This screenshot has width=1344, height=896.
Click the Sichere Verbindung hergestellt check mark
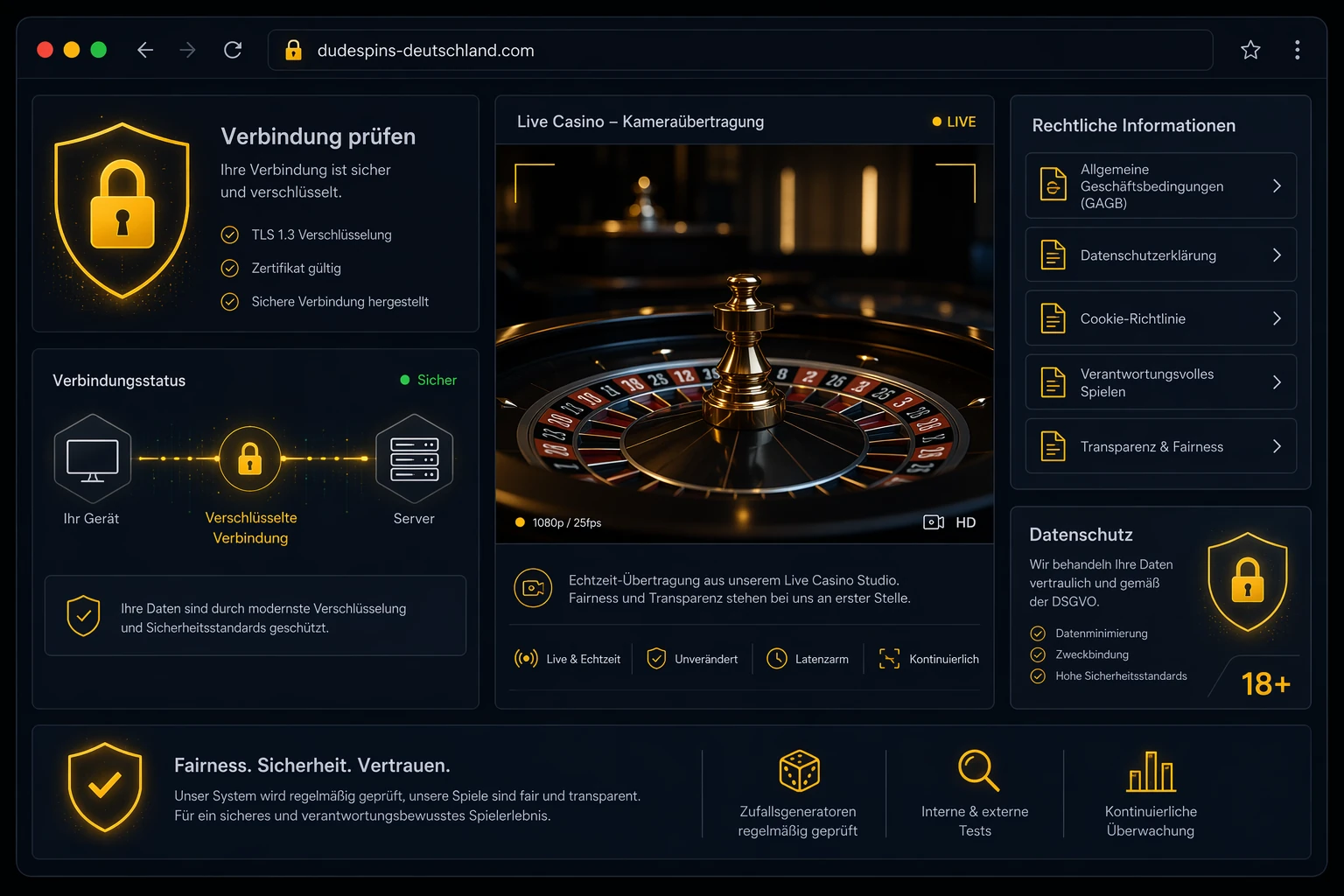[x=230, y=302]
